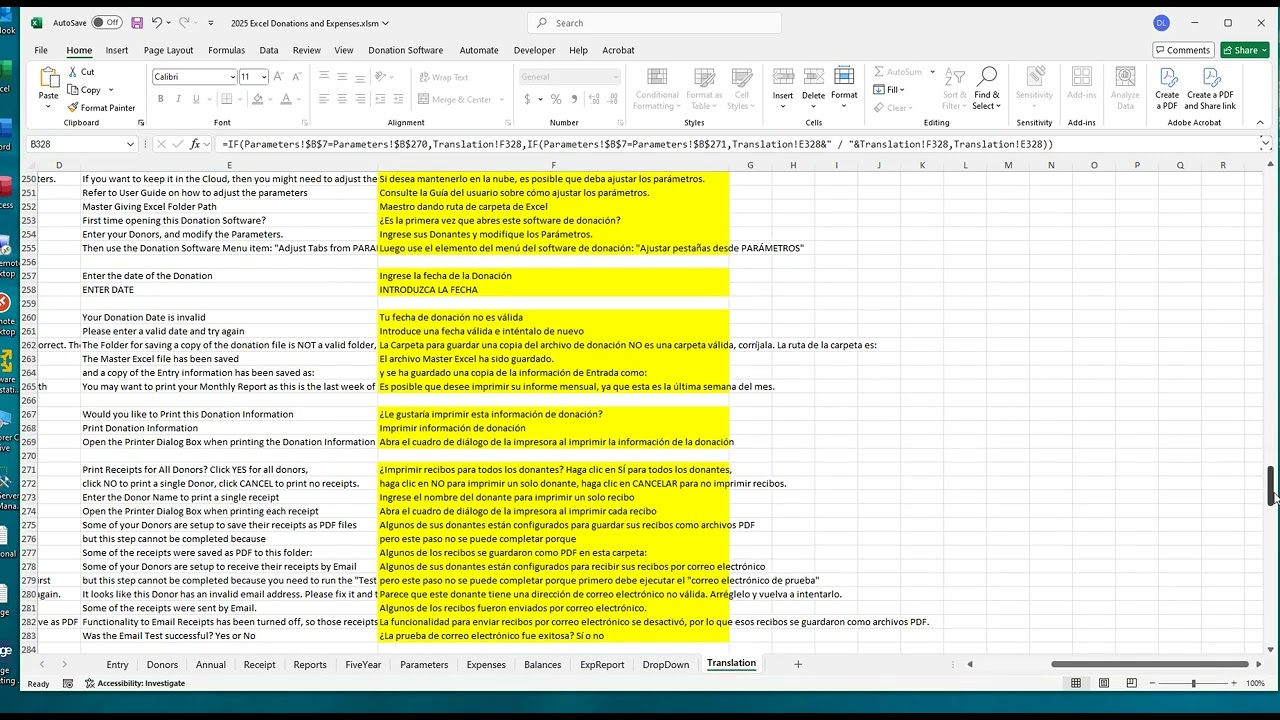Switch to Page Break Preview icon
Image resolution: width=1280 pixels, height=720 pixels.
tap(1132, 683)
